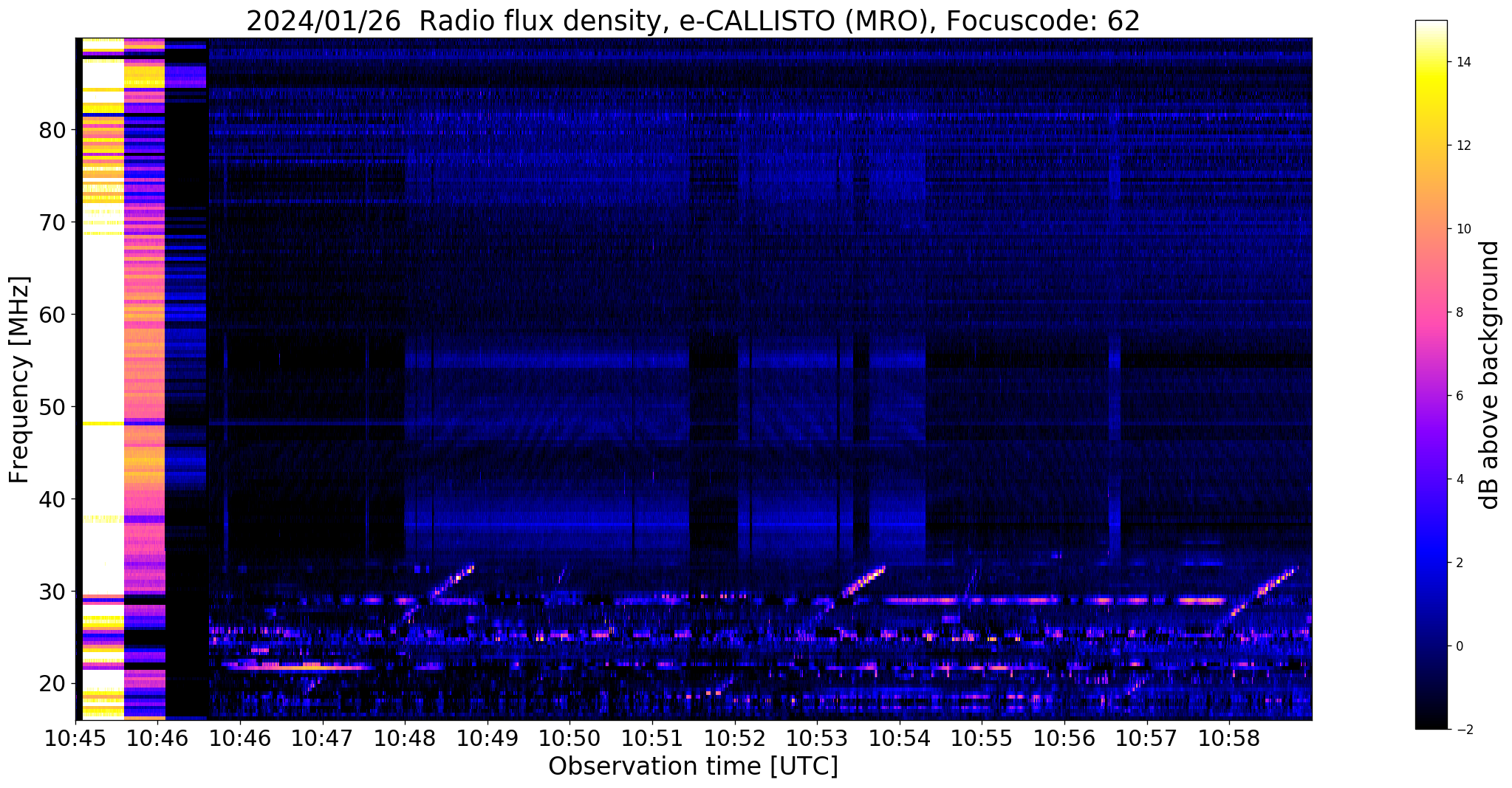
Task: Click the 10:45 time tick label
Action: pos(76,739)
